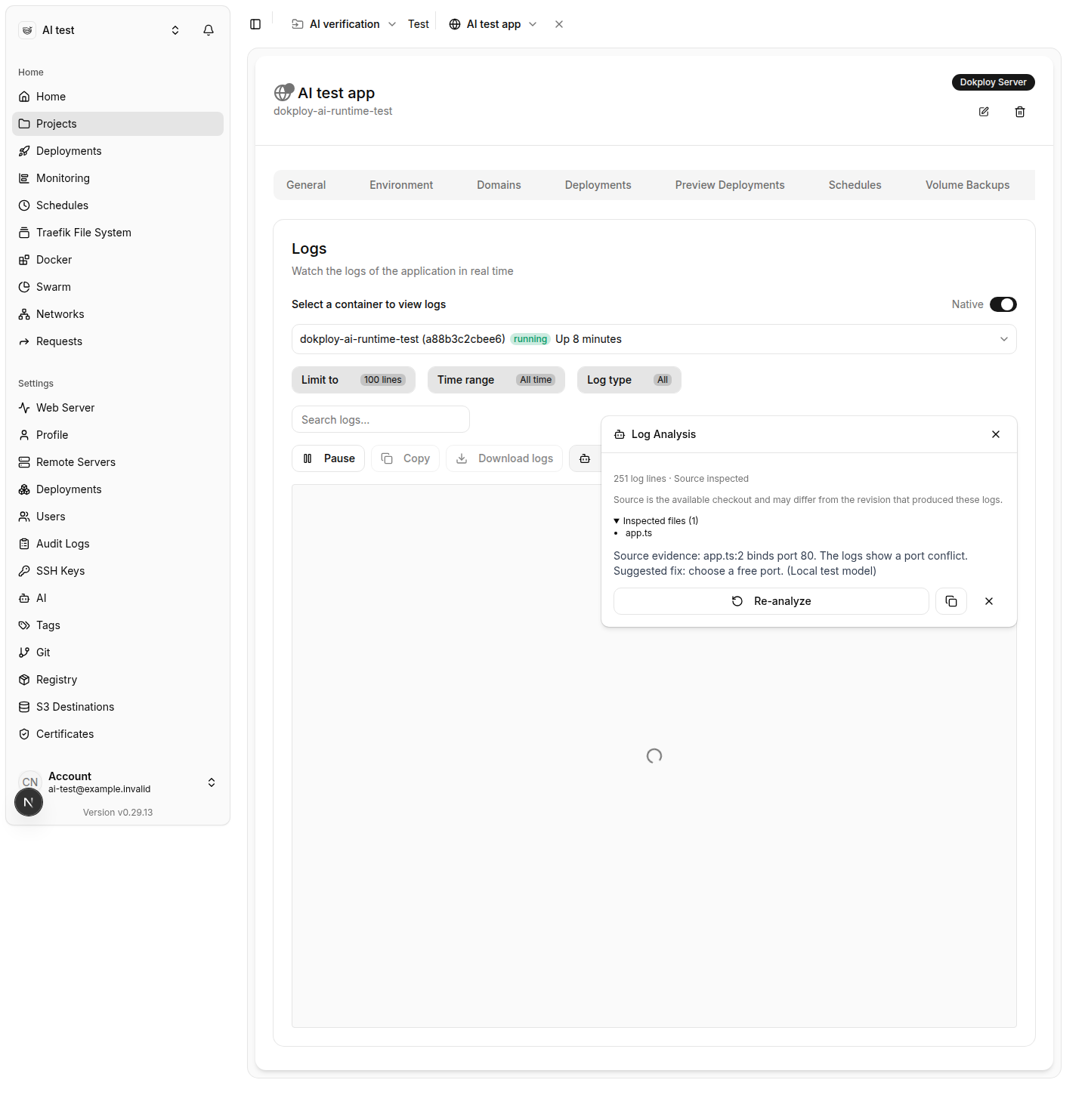The image size is (1088, 1120).
Task: Pause the live log stream
Action: pyautogui.click(x=329, y=458)
